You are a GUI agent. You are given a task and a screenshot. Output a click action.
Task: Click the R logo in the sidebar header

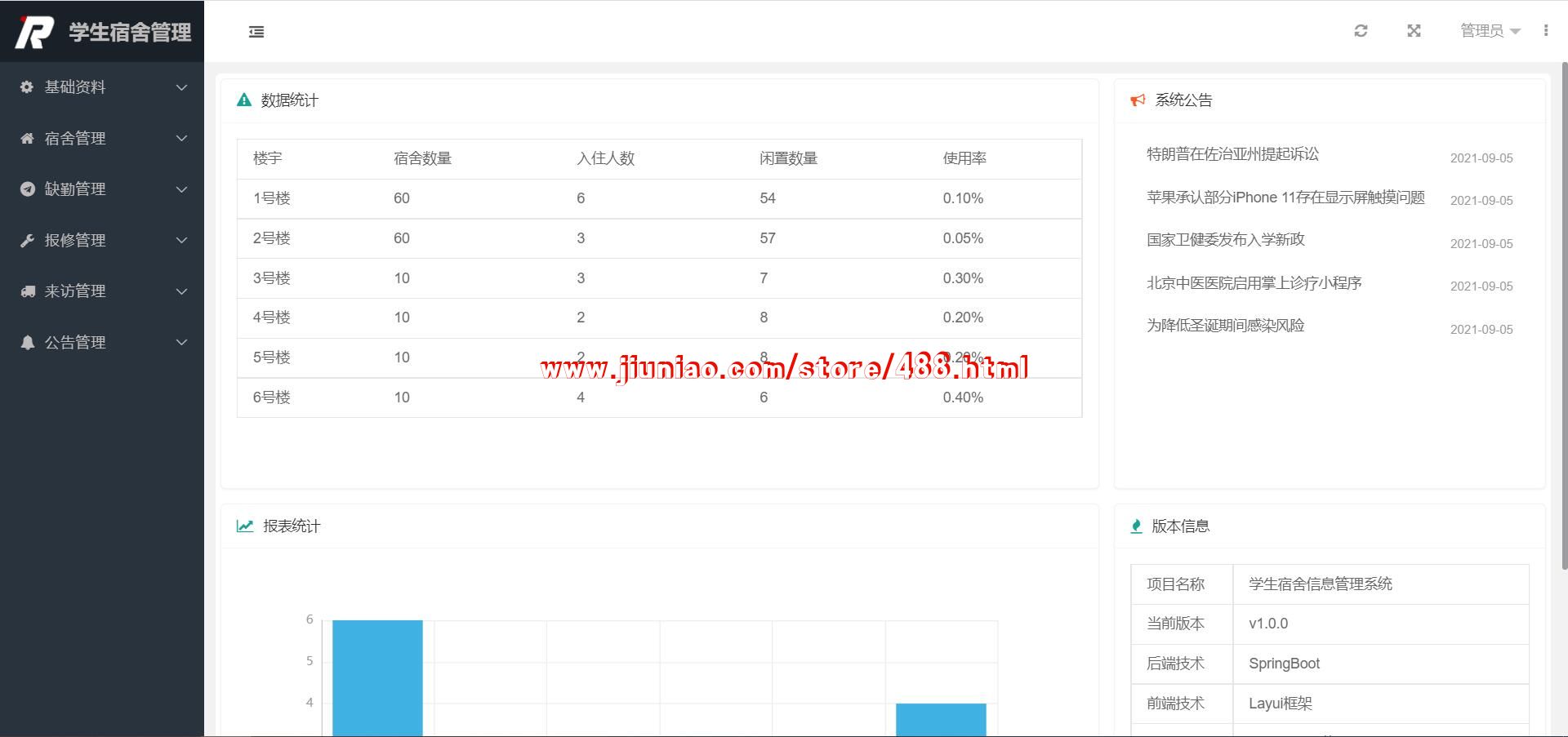34,32
